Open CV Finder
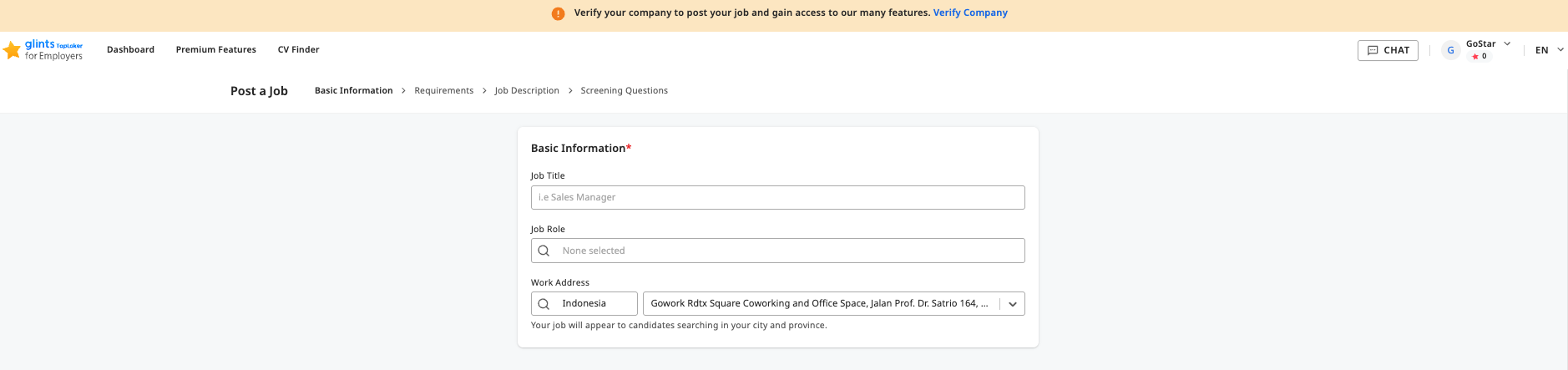Viewport: 1568px width, 370px height. (299, 50)
